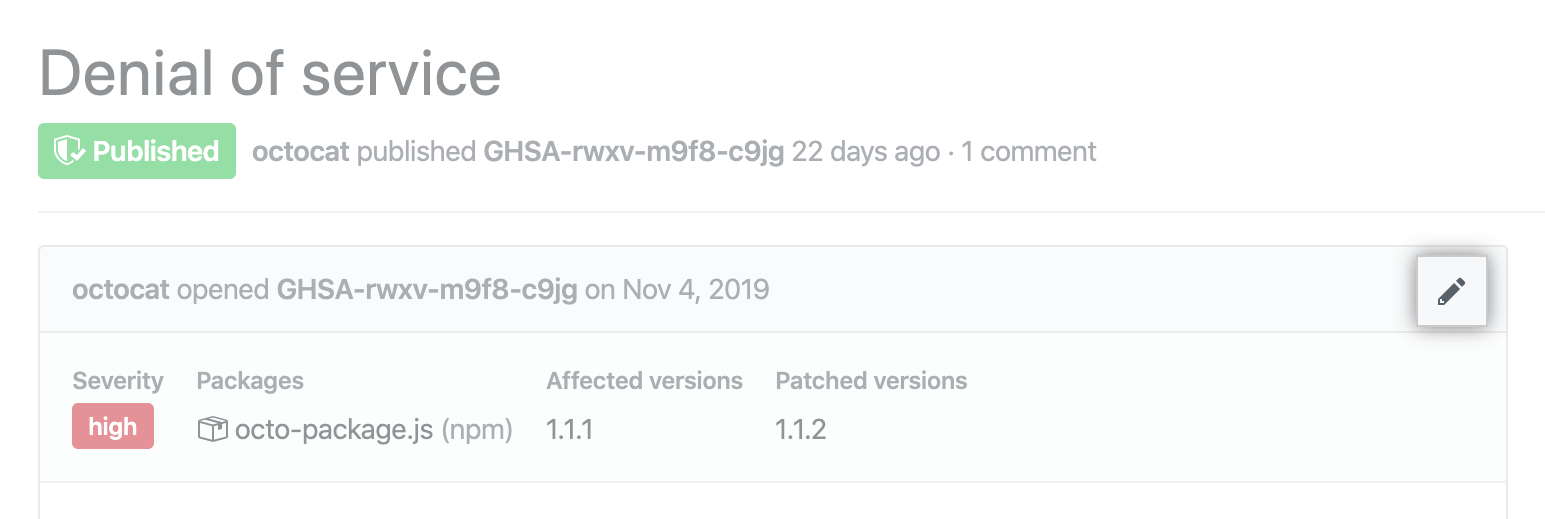
Task: Click the Patched versions heading
Action: coord(871,381)
